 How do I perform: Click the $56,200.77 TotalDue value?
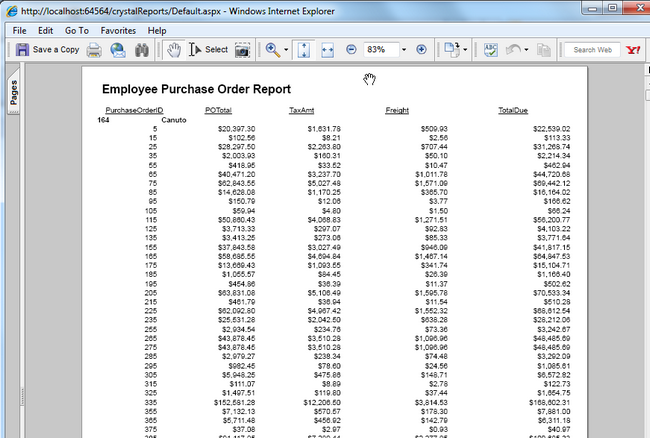551,220
